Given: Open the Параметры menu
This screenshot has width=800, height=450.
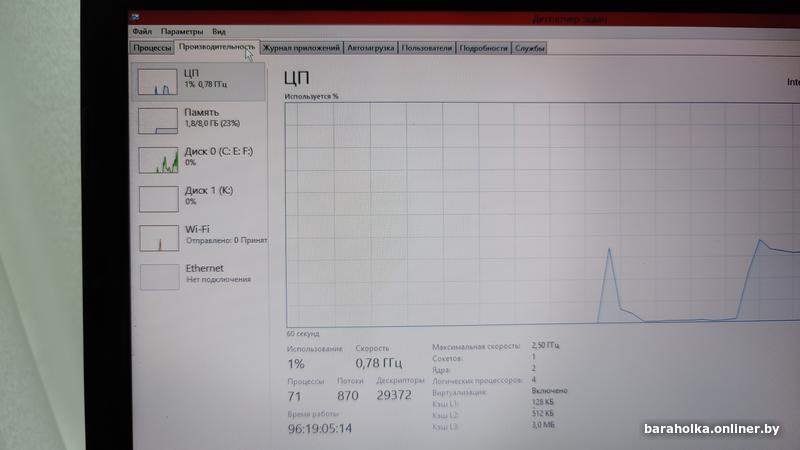Looking at the screenshot, I should (x=182, y=31).
